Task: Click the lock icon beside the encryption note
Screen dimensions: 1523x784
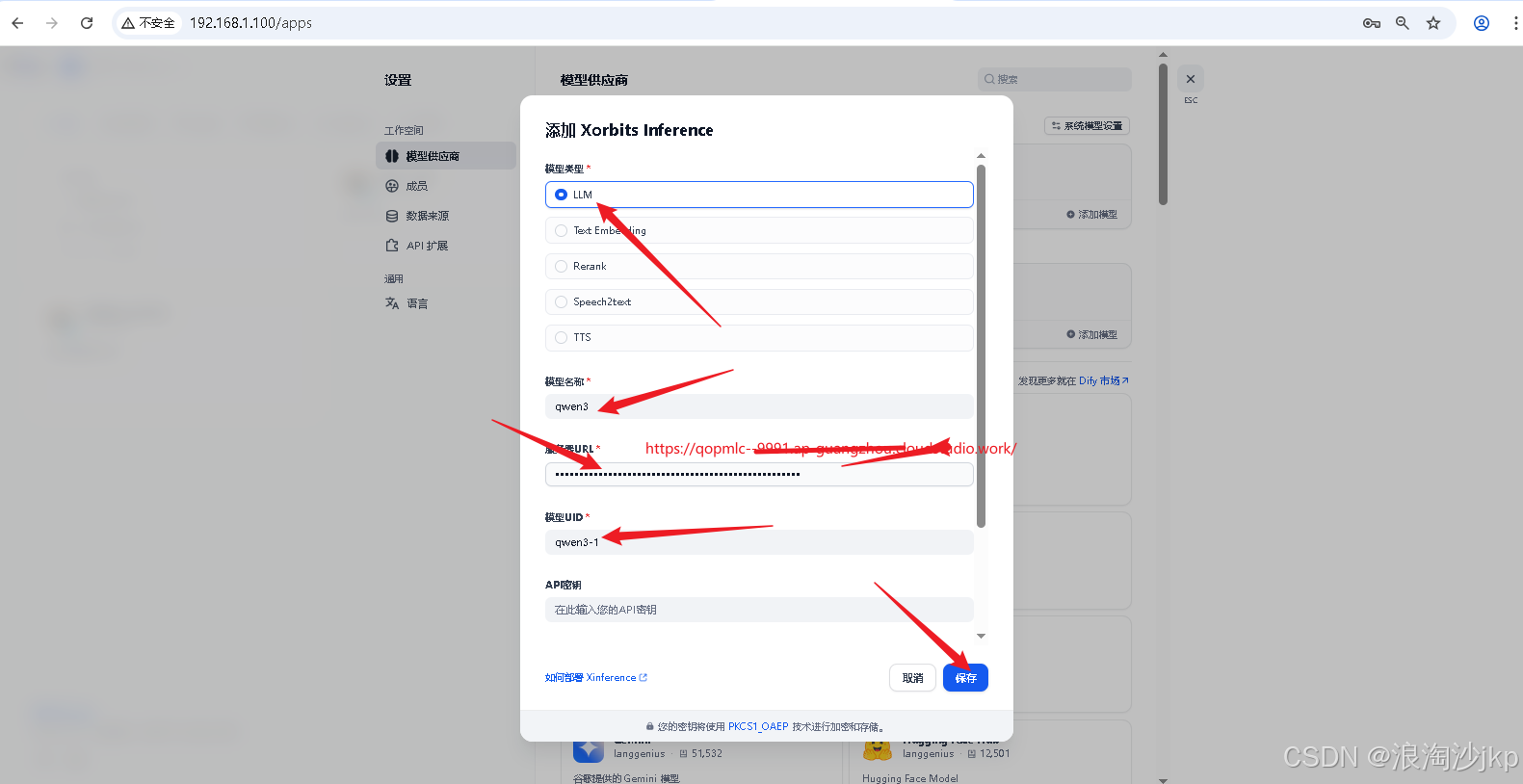Action: coord(650,727)
